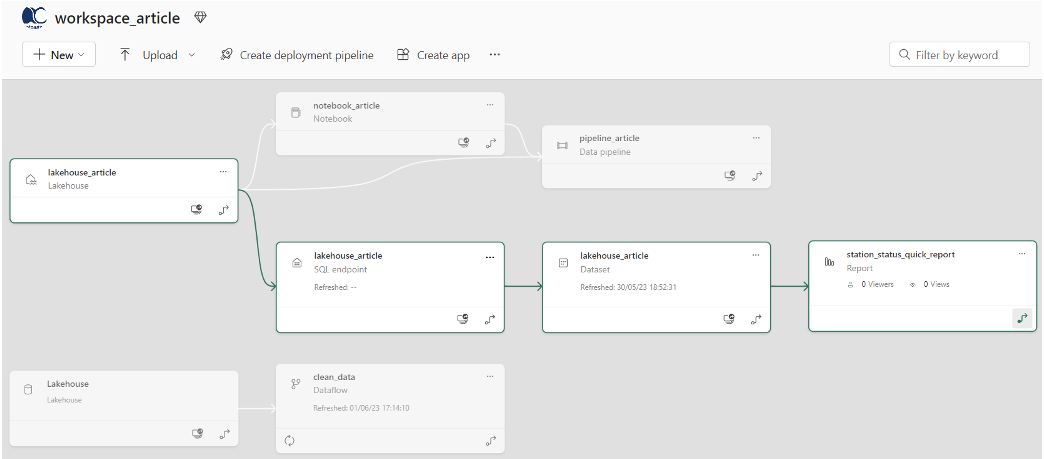Click the workspace_article logo icon
The image size is (1044, 459).
[x=33, y=17]
